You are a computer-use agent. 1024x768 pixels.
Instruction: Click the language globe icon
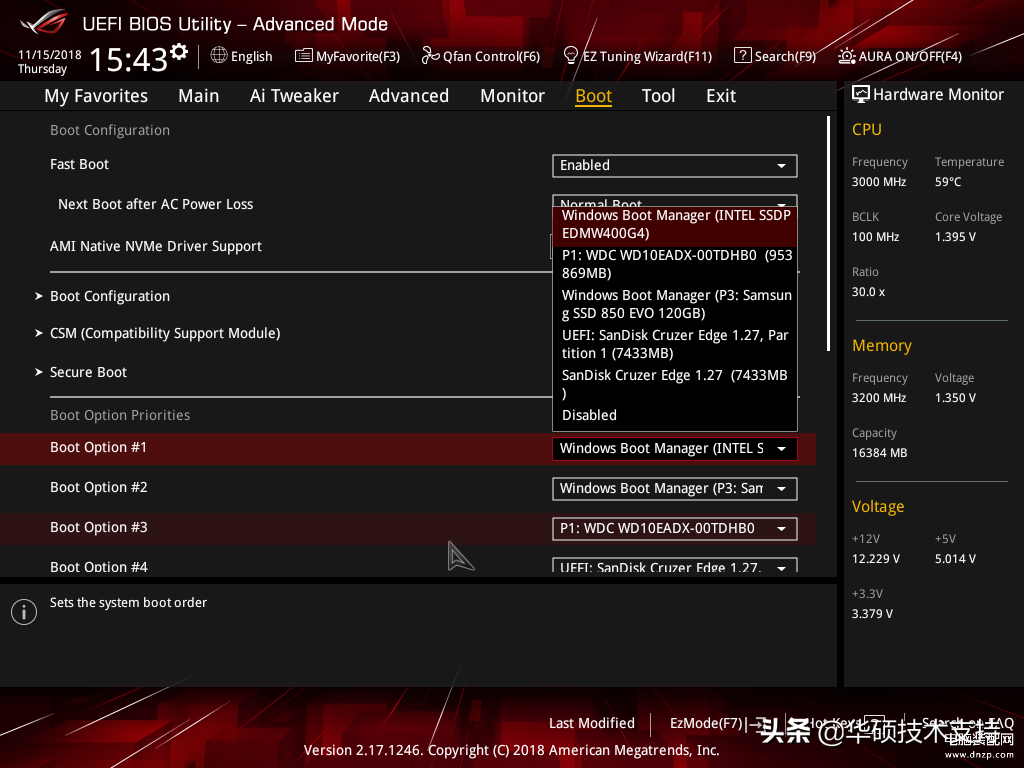click(219, 56)
